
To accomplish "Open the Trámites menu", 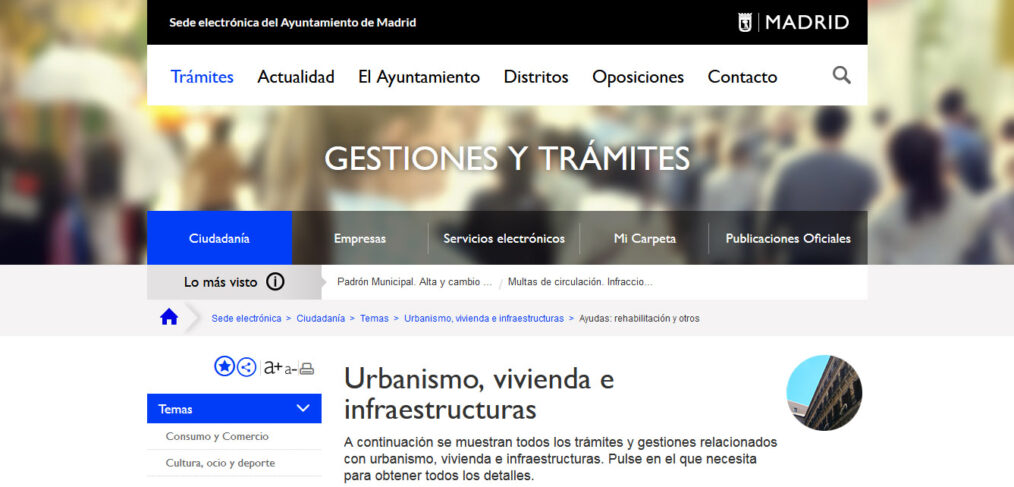I will [202, 77].
